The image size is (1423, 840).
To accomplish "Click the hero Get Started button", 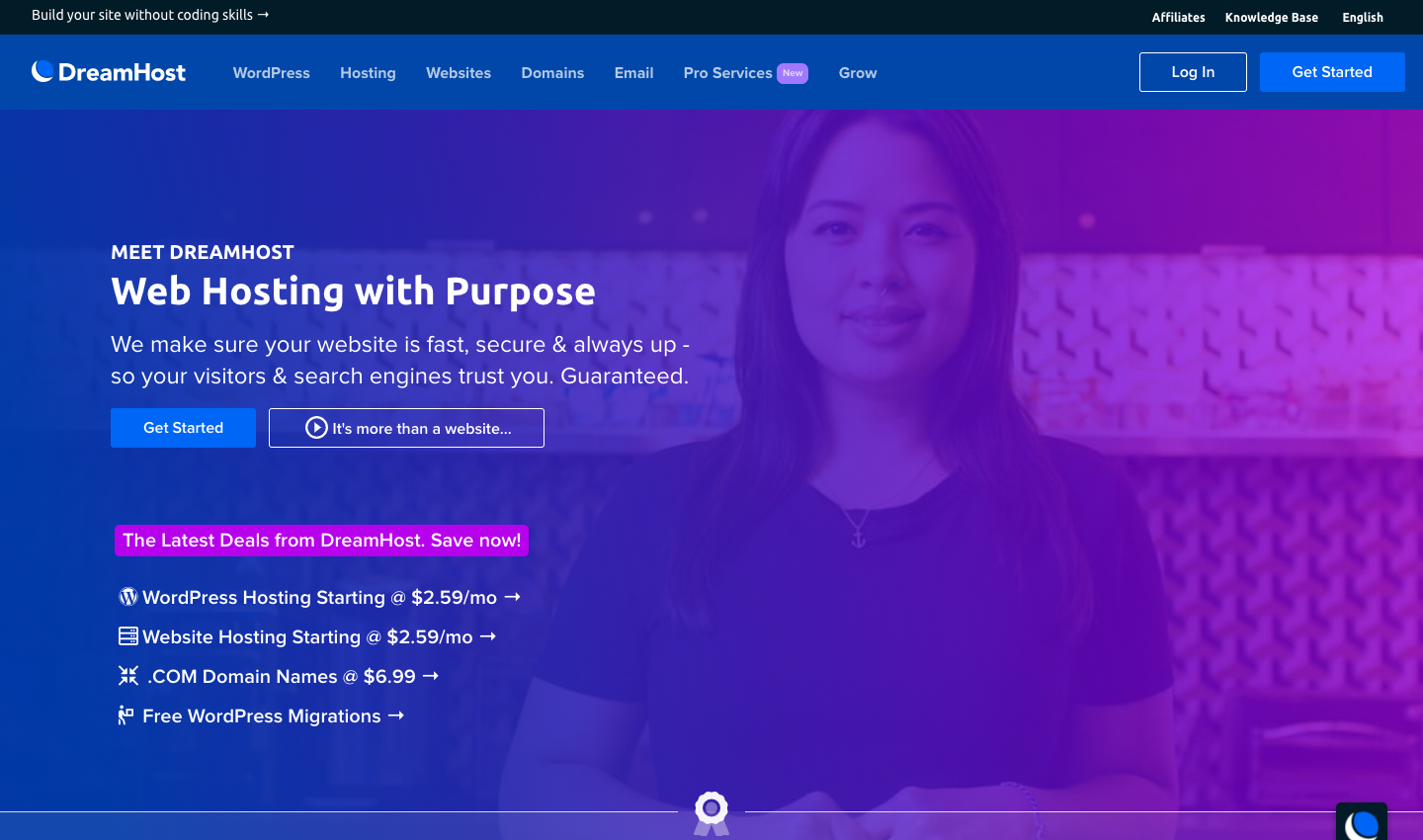I will coord(183,428).
